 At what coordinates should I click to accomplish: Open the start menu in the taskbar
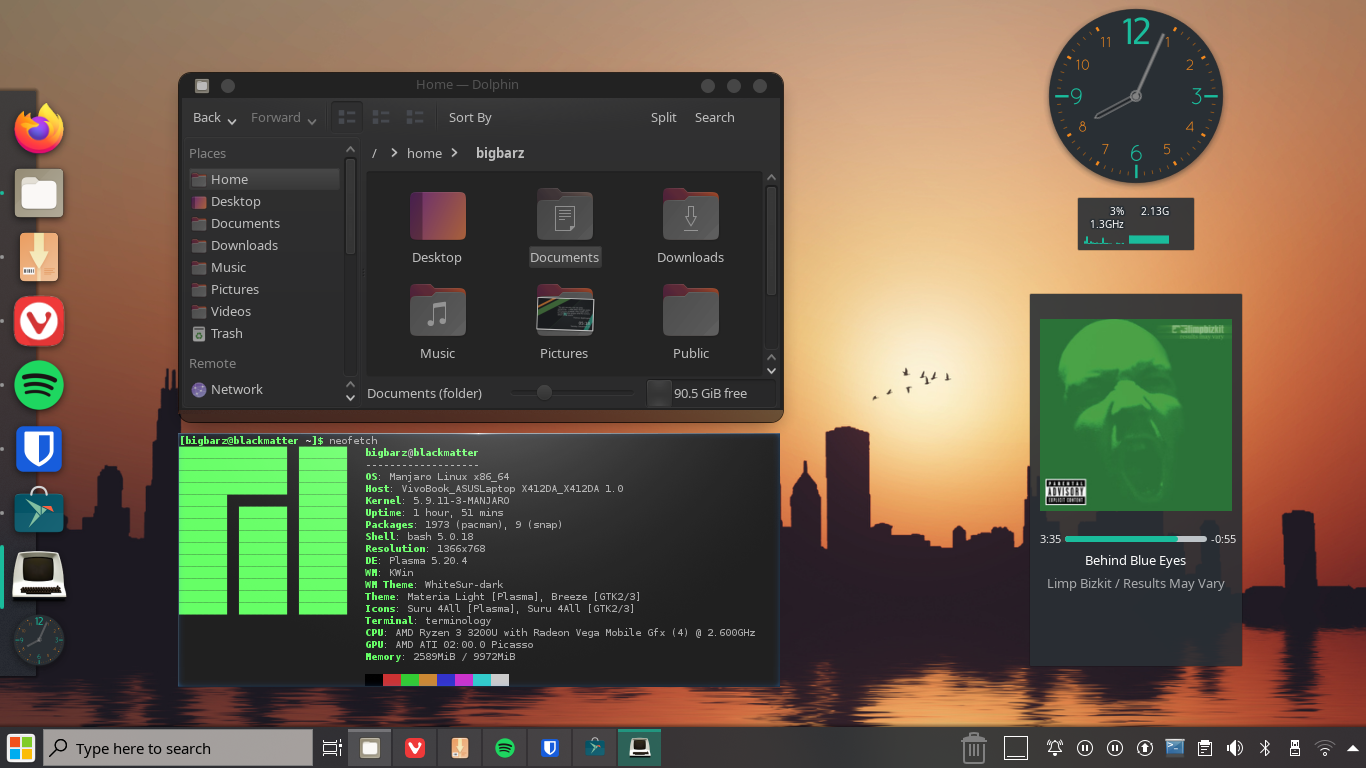tap(20, 748)
